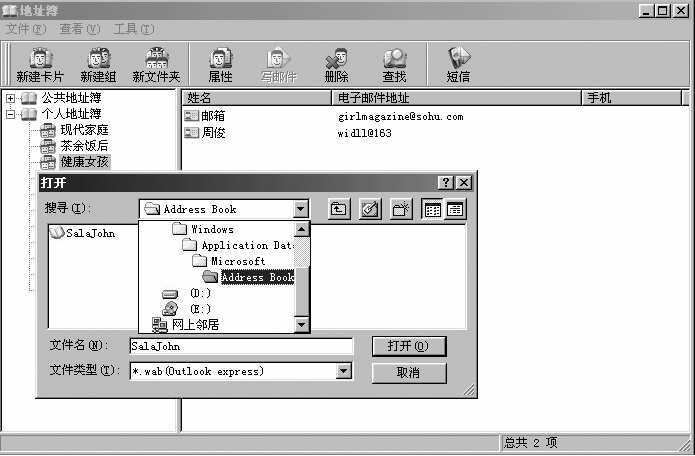Open the 工具 menu
The height and width of the screenshot is (456, 695).
pos(133,29)
